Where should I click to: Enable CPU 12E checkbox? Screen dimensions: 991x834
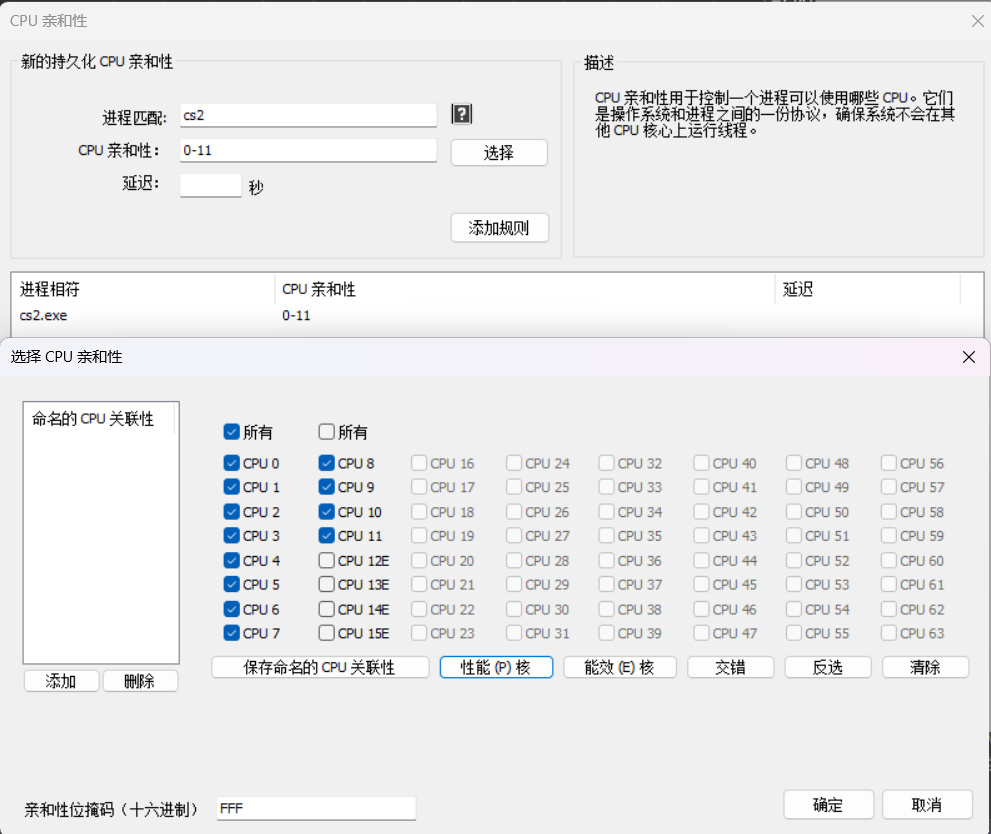pyautogui.click(x=326, y=560)
